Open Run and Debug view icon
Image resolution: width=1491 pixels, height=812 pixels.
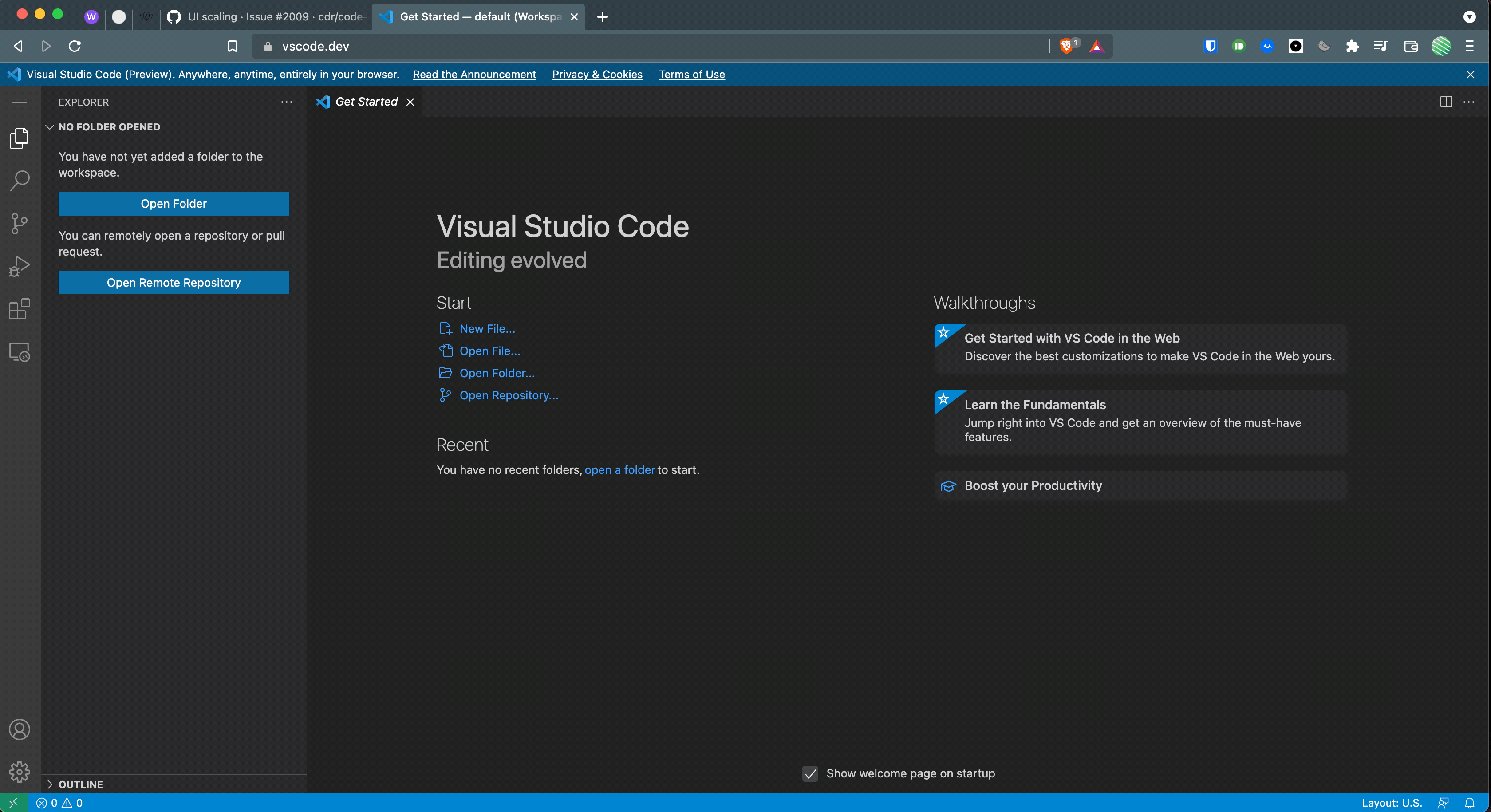click(20, 266)
